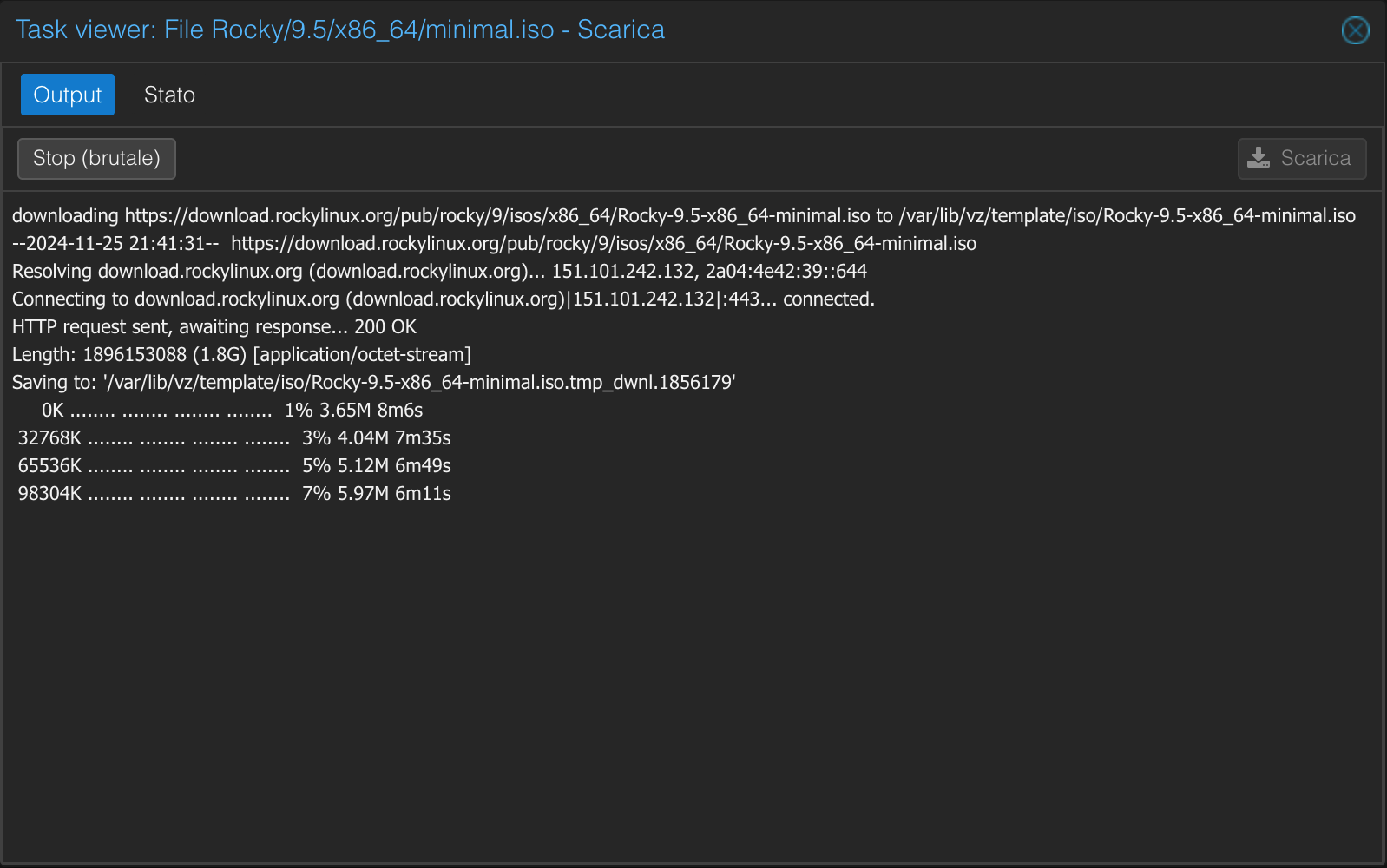This screenshot has height=868, width=1387.
Task: Click the Scarica download button label
Action: pyautogui.click(x=1315, y=158)
